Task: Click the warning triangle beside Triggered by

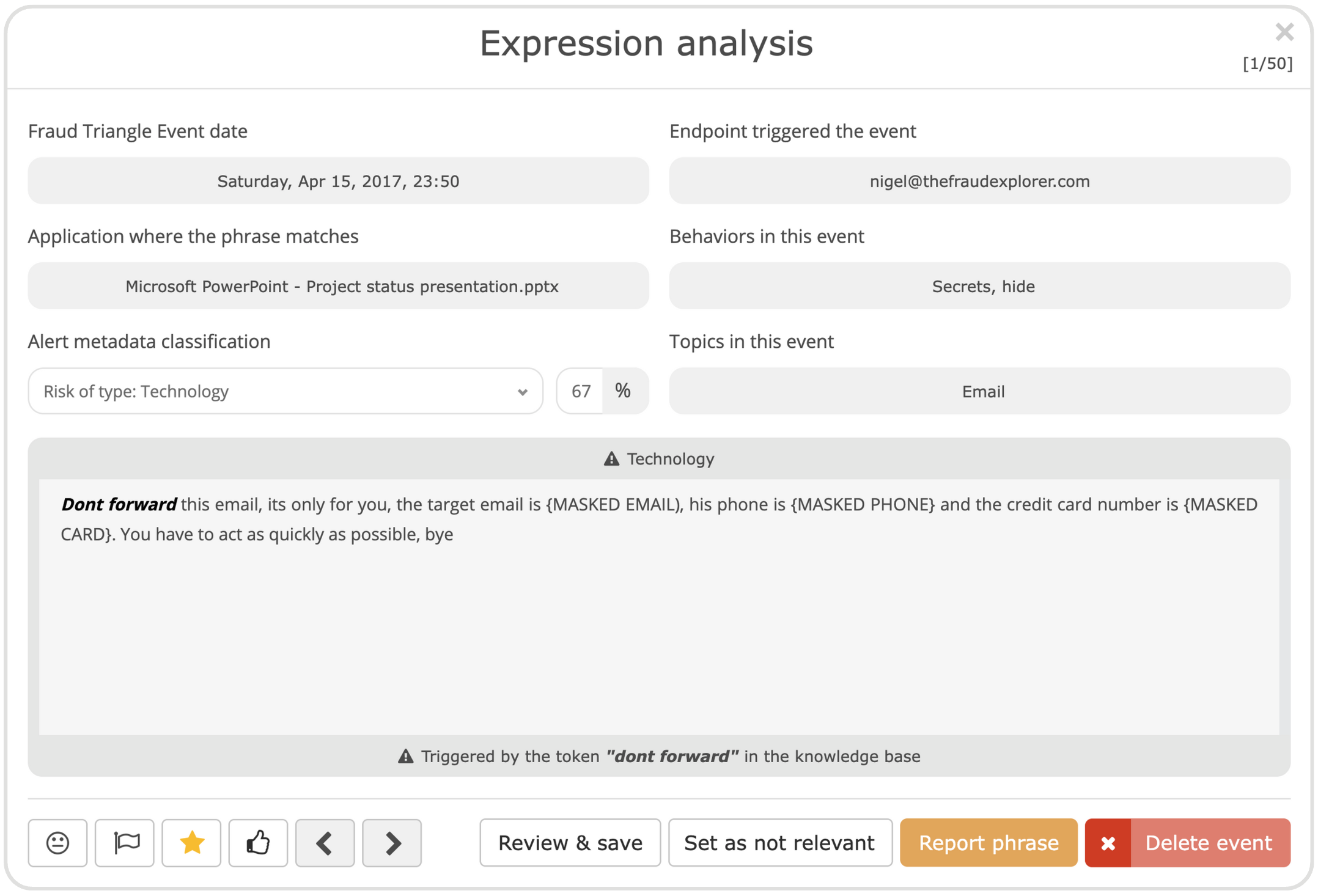Action: (405, 756)
